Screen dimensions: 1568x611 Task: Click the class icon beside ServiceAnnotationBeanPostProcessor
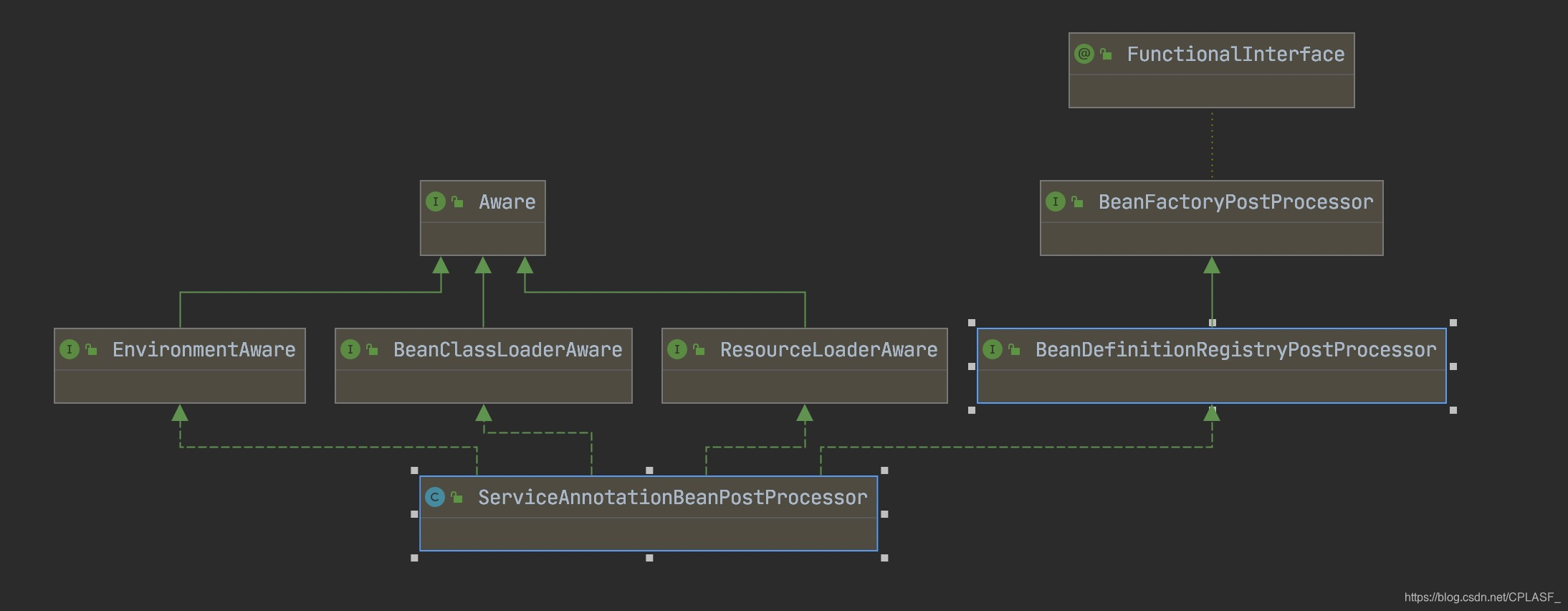[435, 497]
